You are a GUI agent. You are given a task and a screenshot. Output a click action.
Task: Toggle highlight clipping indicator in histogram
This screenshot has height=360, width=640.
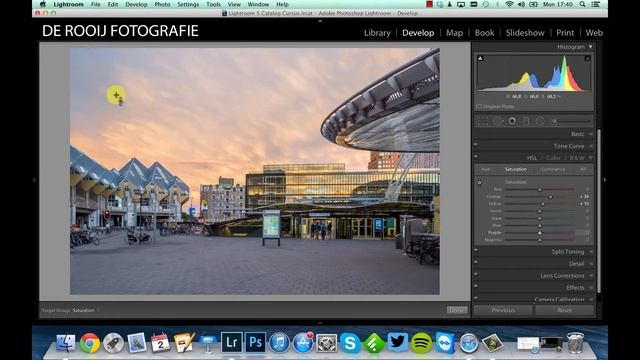click(x=587, y=58)
